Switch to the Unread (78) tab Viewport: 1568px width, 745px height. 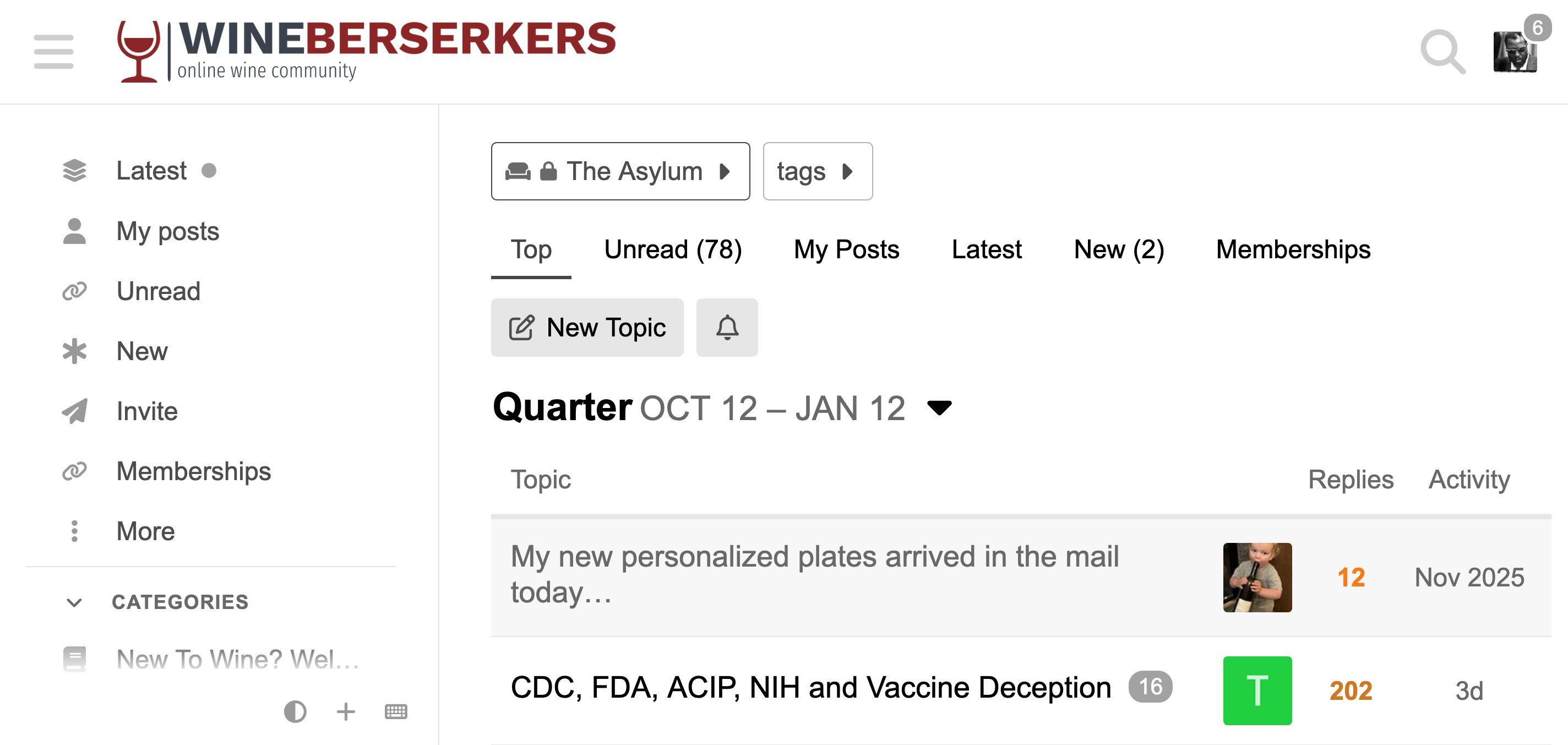(673, 249)
